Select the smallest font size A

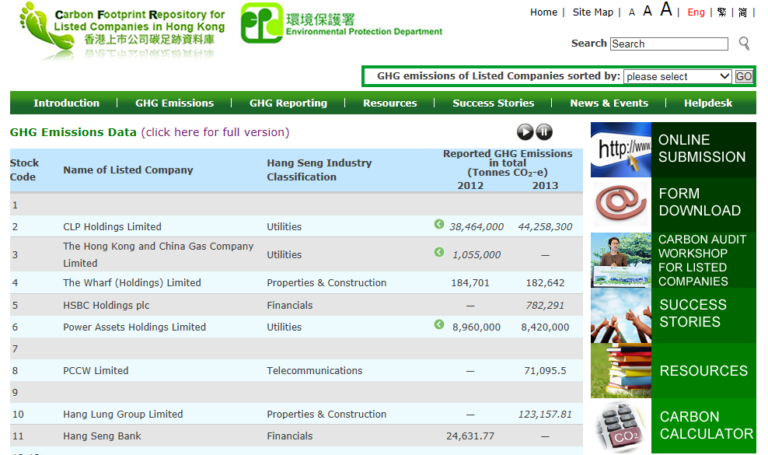point(632,13)
